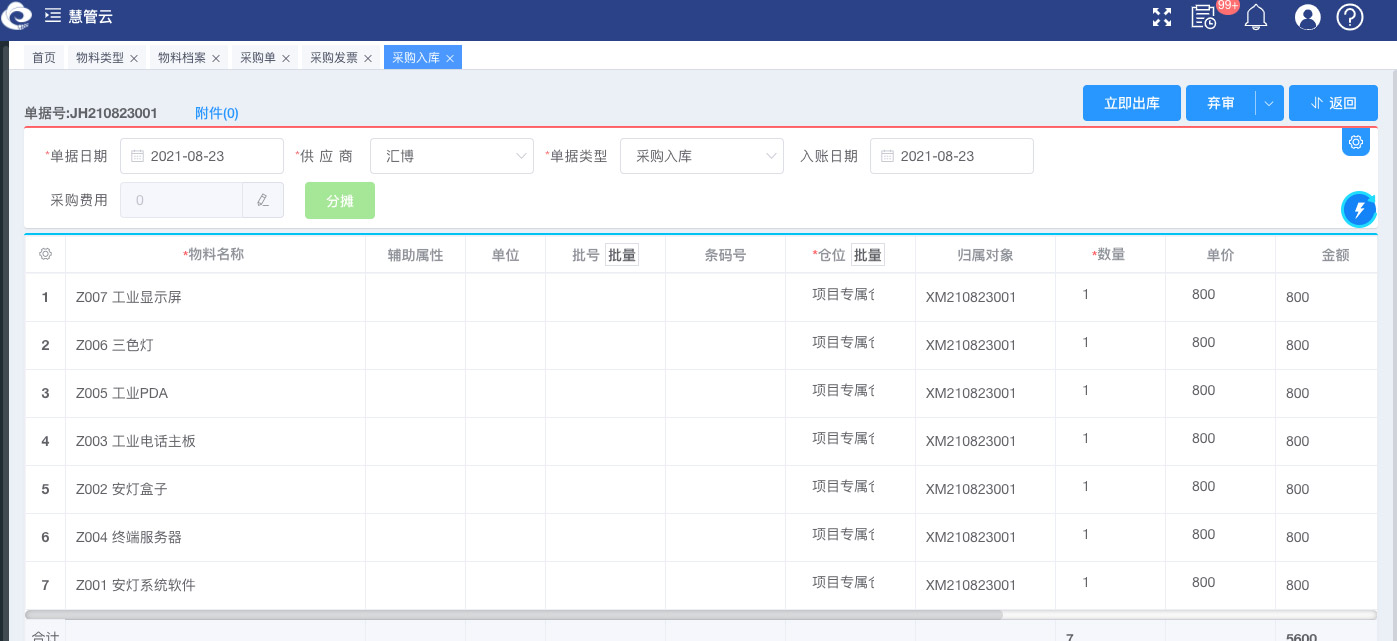Click row number 7 cell
Image resolution: width=1397 pixels, height=641 pixels.
45,585
